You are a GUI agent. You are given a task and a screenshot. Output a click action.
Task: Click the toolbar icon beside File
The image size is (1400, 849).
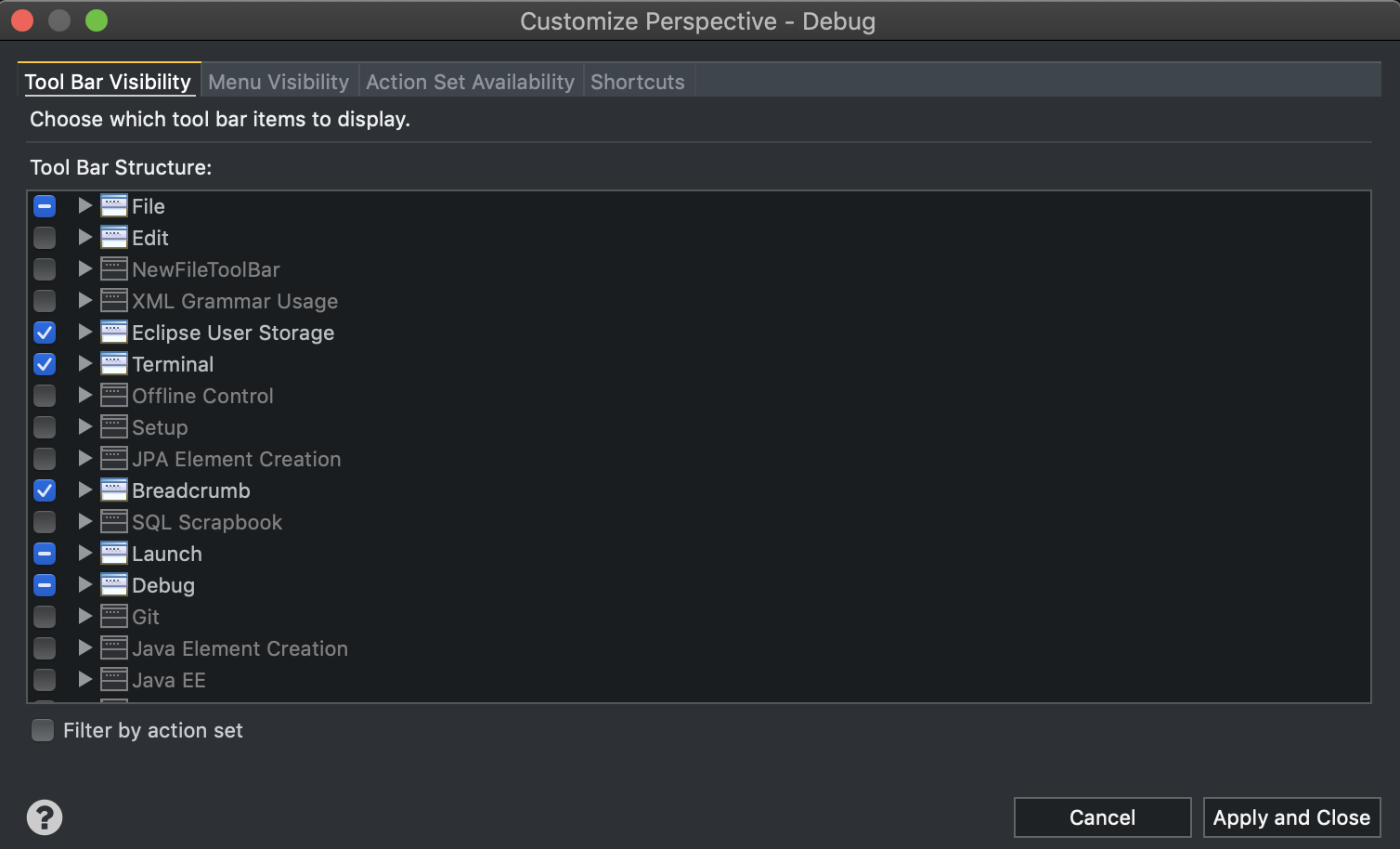(114, 206)
